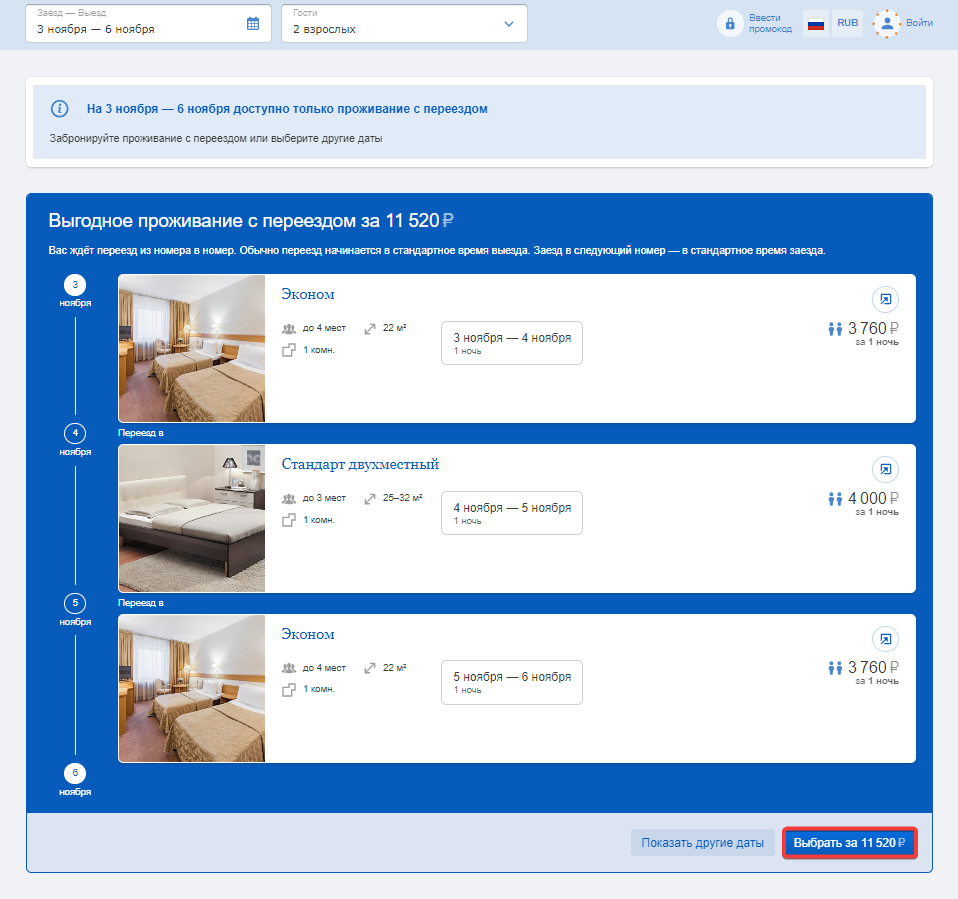958x899 pixels.
Task: Open 'Стандарт двухместный' room title link
Action: (x=360, y=464)
